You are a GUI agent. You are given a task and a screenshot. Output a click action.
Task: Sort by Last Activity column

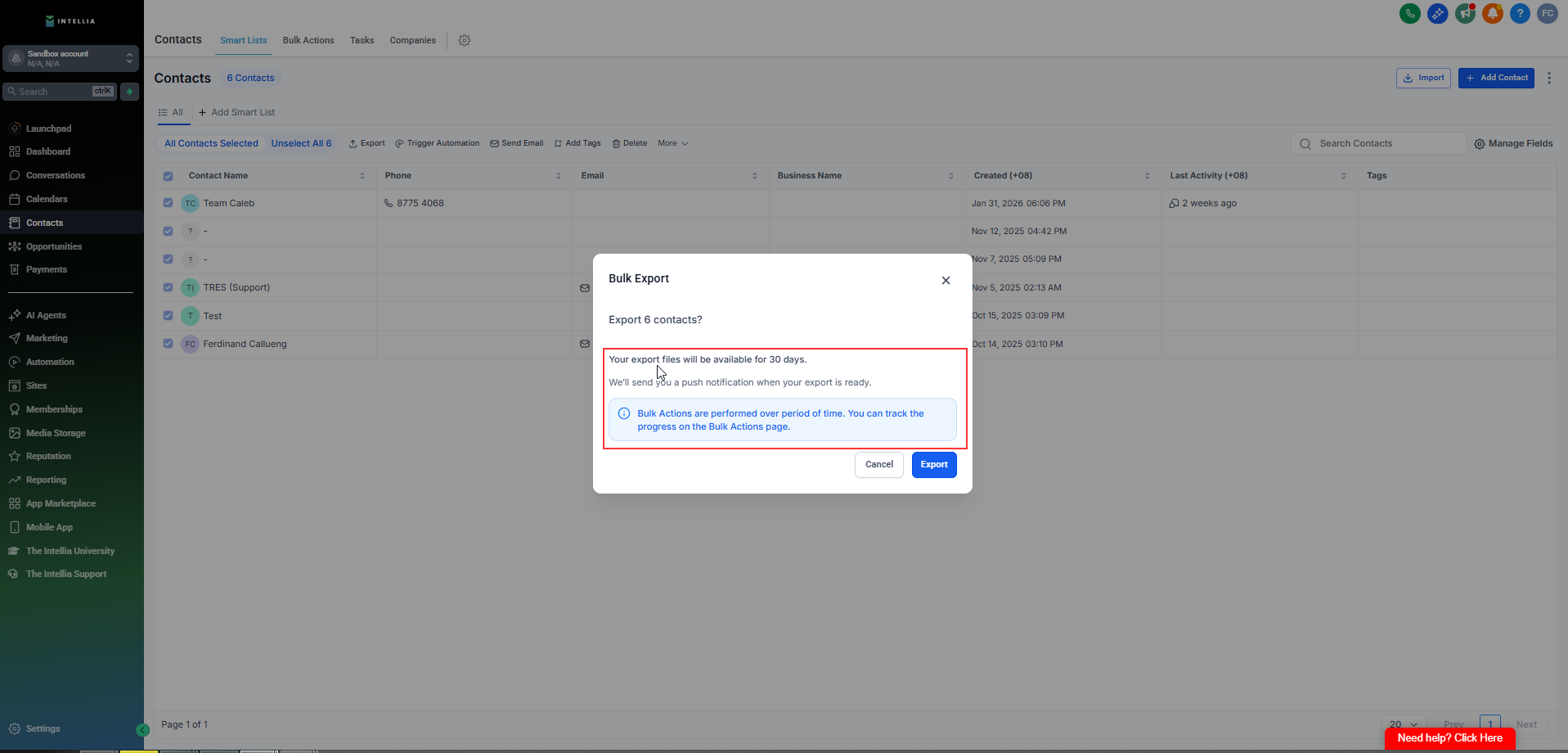(x=1344, y=176)
